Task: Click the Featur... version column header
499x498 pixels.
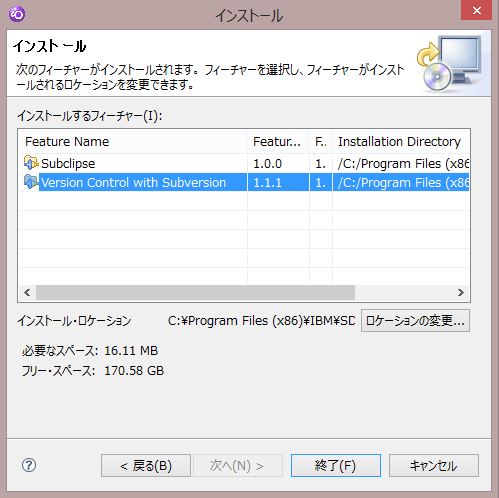Action: tap(278, 142)
